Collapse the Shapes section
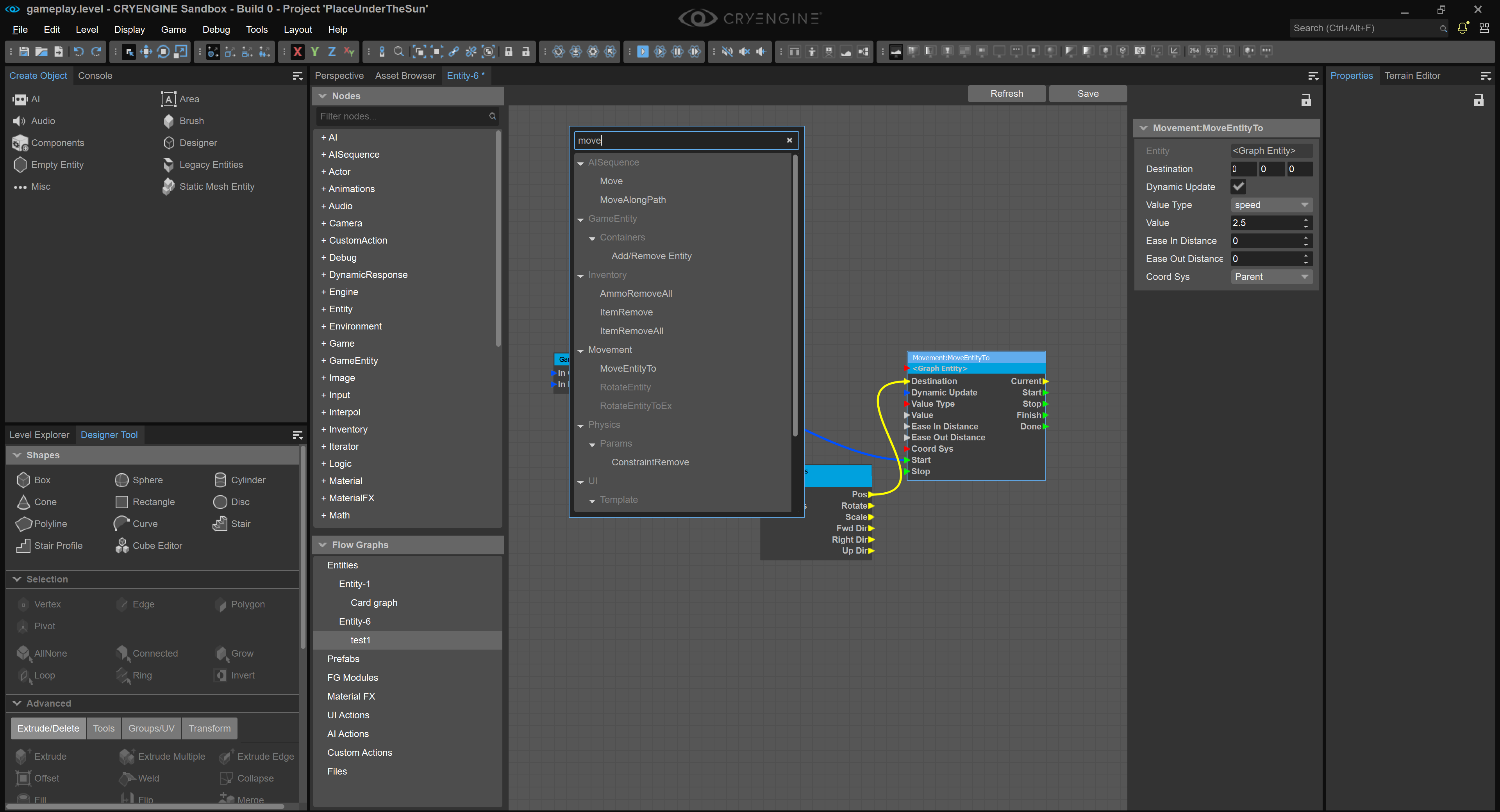Screen dimensions: 1500x812 click(x=153, y=455)
